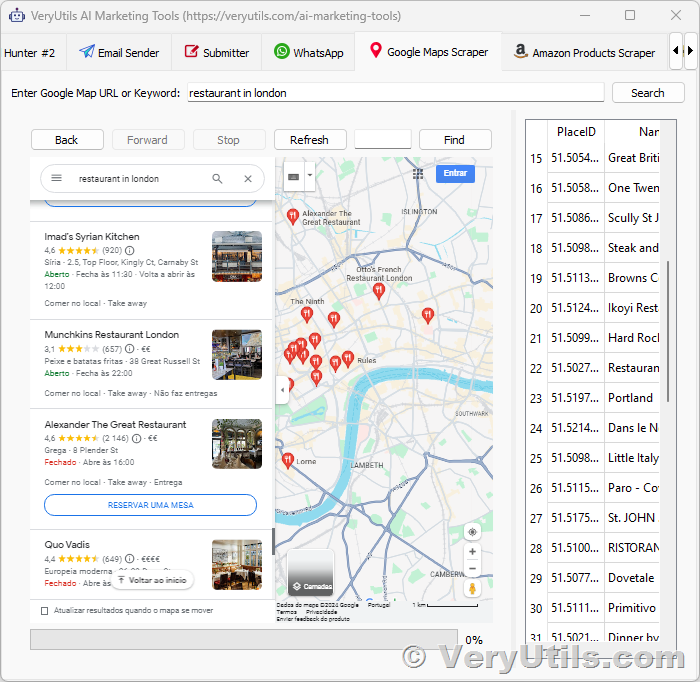Expand keyboard input tool dropdown arrow
The height and width of the screenshot is (682, 700).
tap(310, 176)
